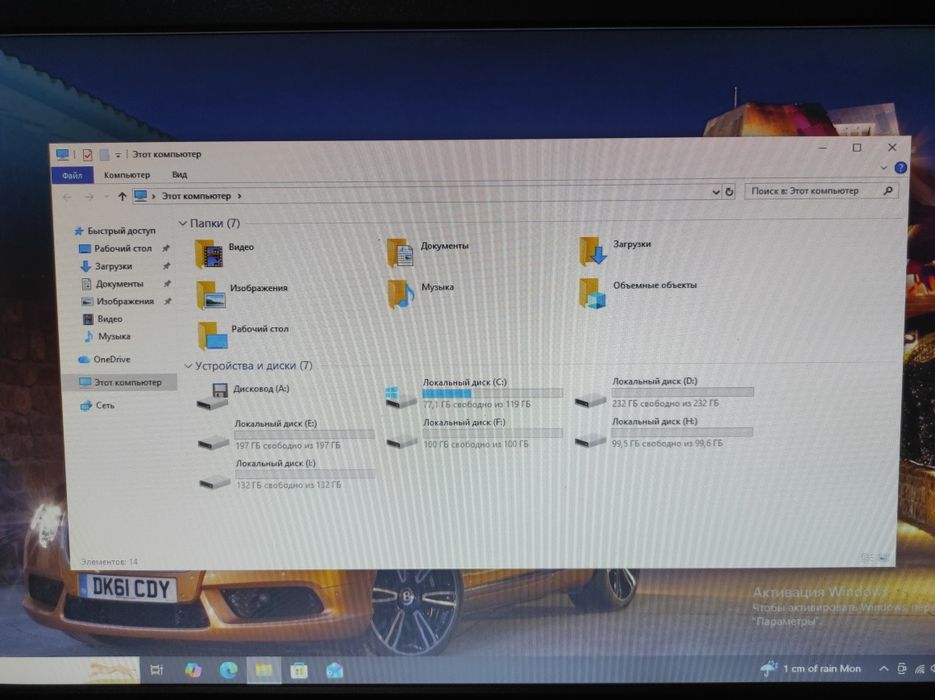Open the Загрузки folder icon
This screenshot has height=700, width=935.
pyautogui.click(x=592, y=250)
